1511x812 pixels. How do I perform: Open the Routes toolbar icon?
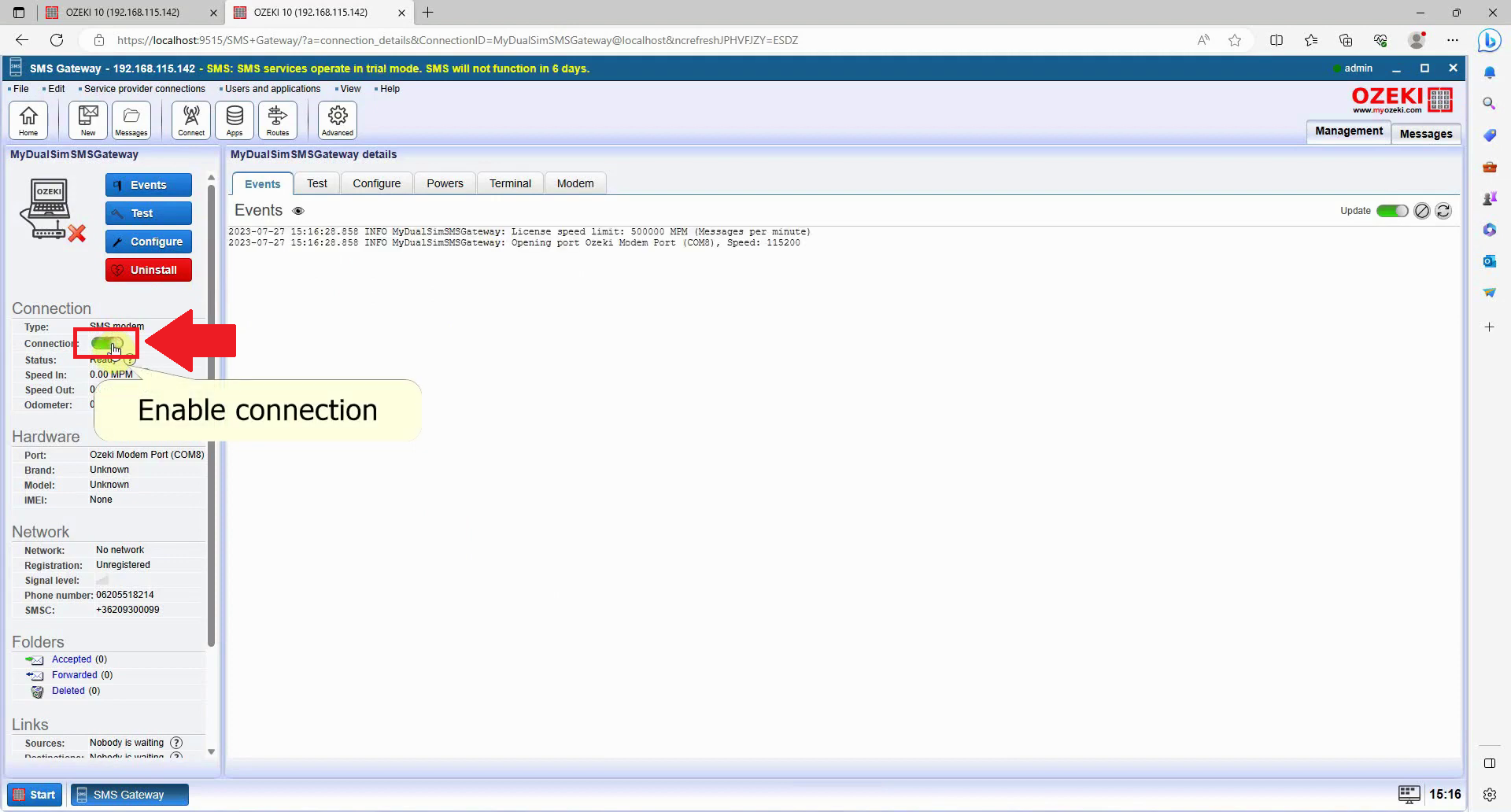pos(278,120)
